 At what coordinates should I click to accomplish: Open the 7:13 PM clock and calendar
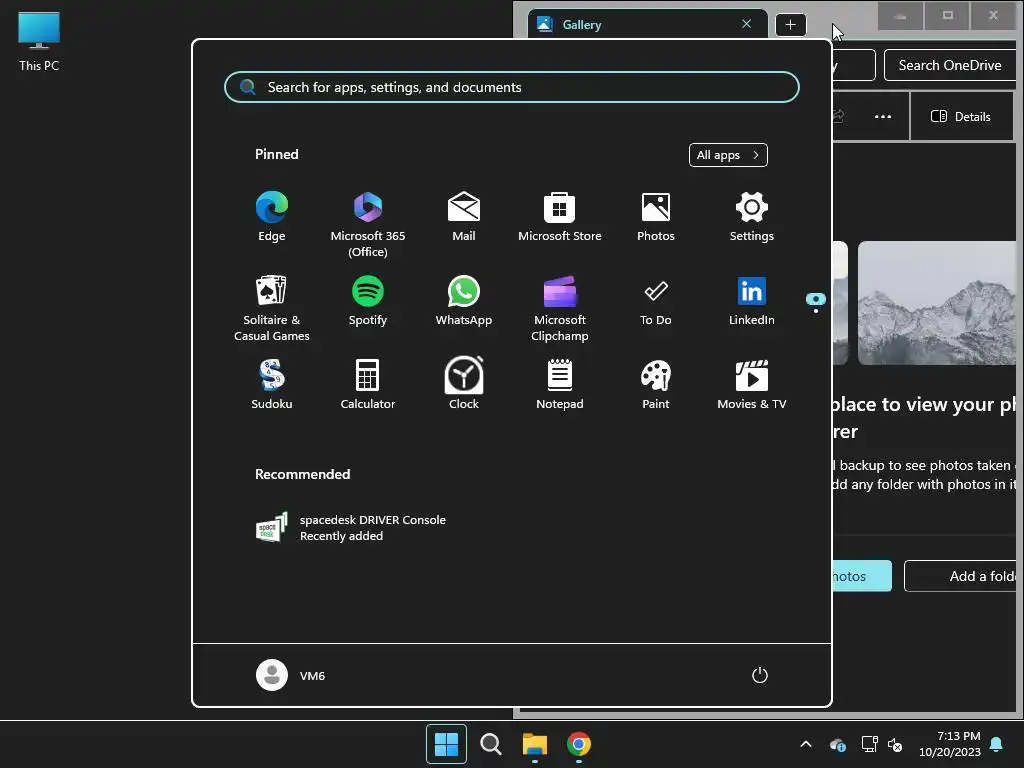[x=950, y=744]
